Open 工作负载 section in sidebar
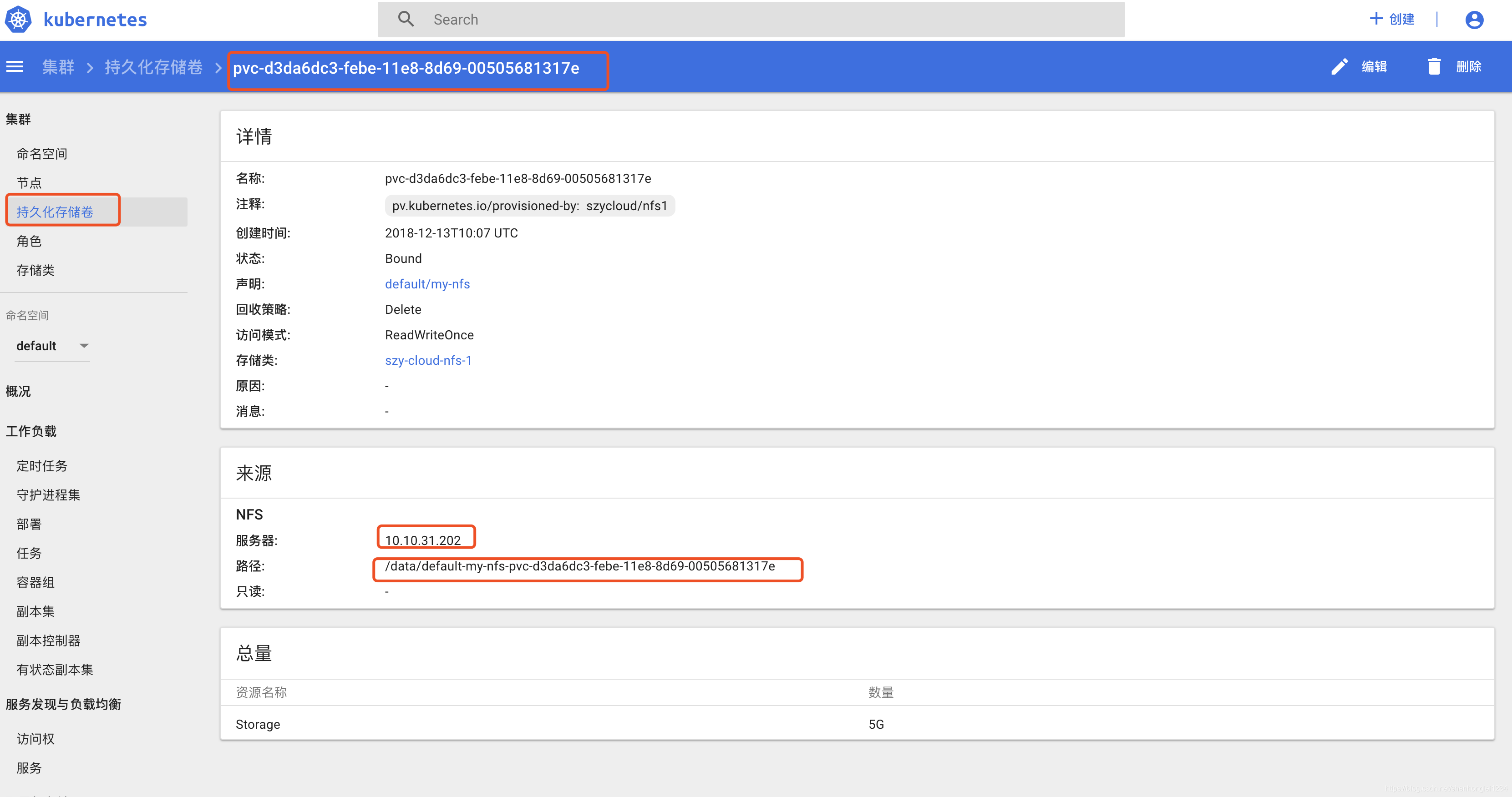 [x=31, y=431]
